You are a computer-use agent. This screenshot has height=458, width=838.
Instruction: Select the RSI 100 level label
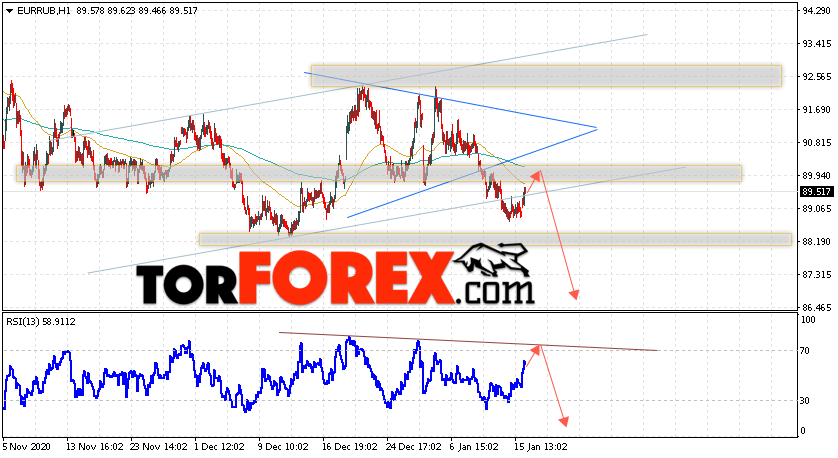point(809,320)
